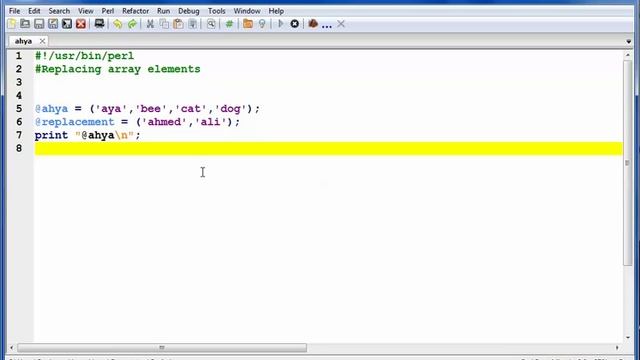Open the File menu
This screenshot has width=640, height=360.
14,11
